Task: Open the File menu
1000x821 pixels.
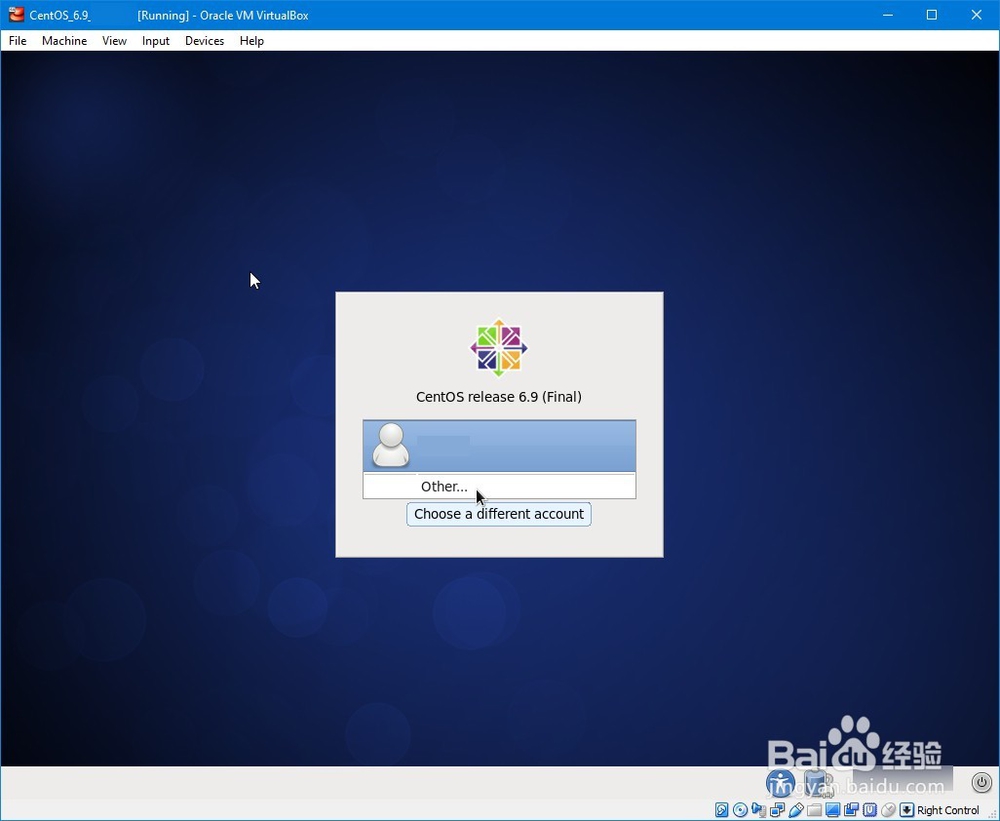Action: (17, 41)
